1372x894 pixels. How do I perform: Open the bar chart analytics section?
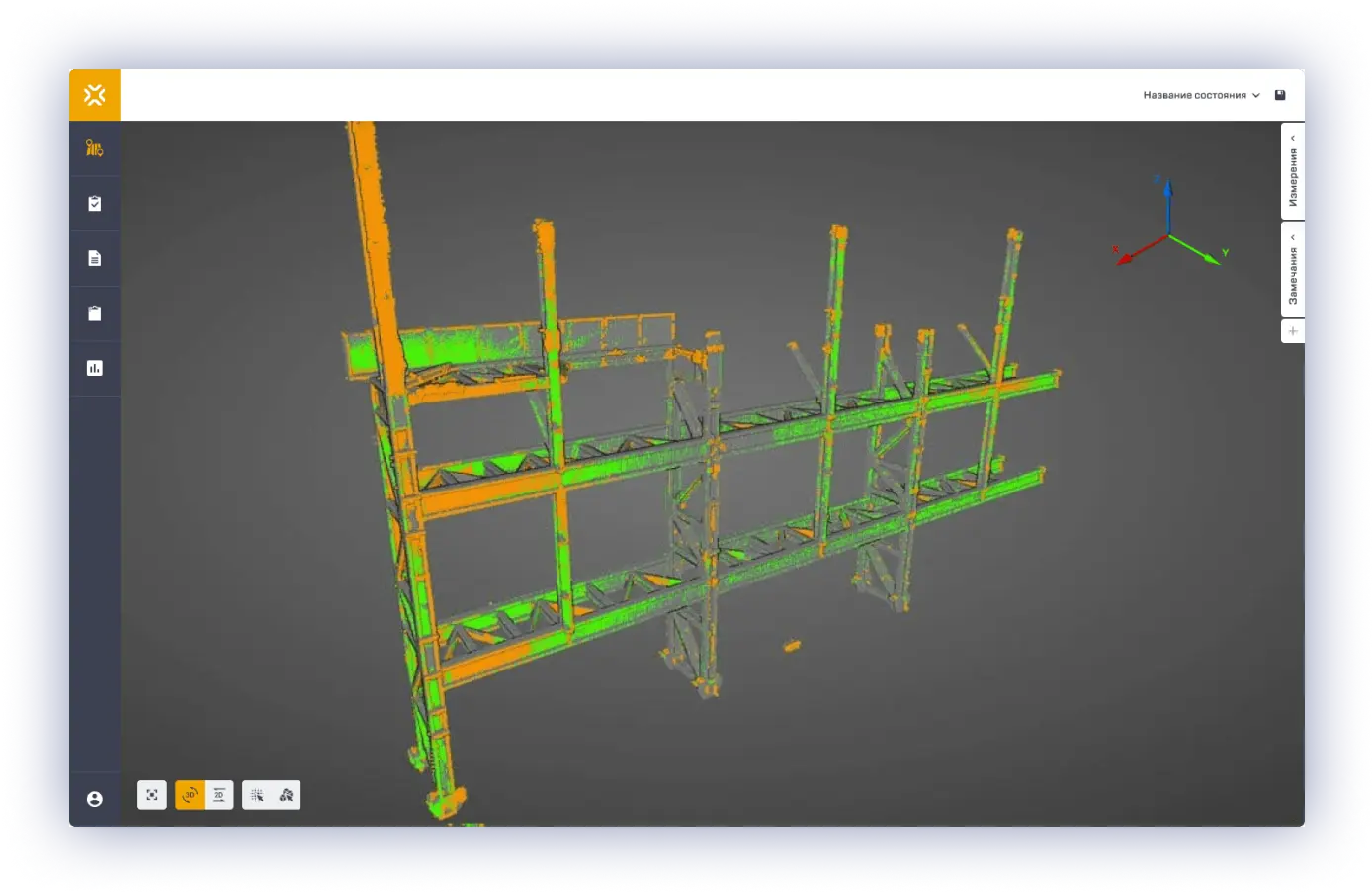point(95,368)
